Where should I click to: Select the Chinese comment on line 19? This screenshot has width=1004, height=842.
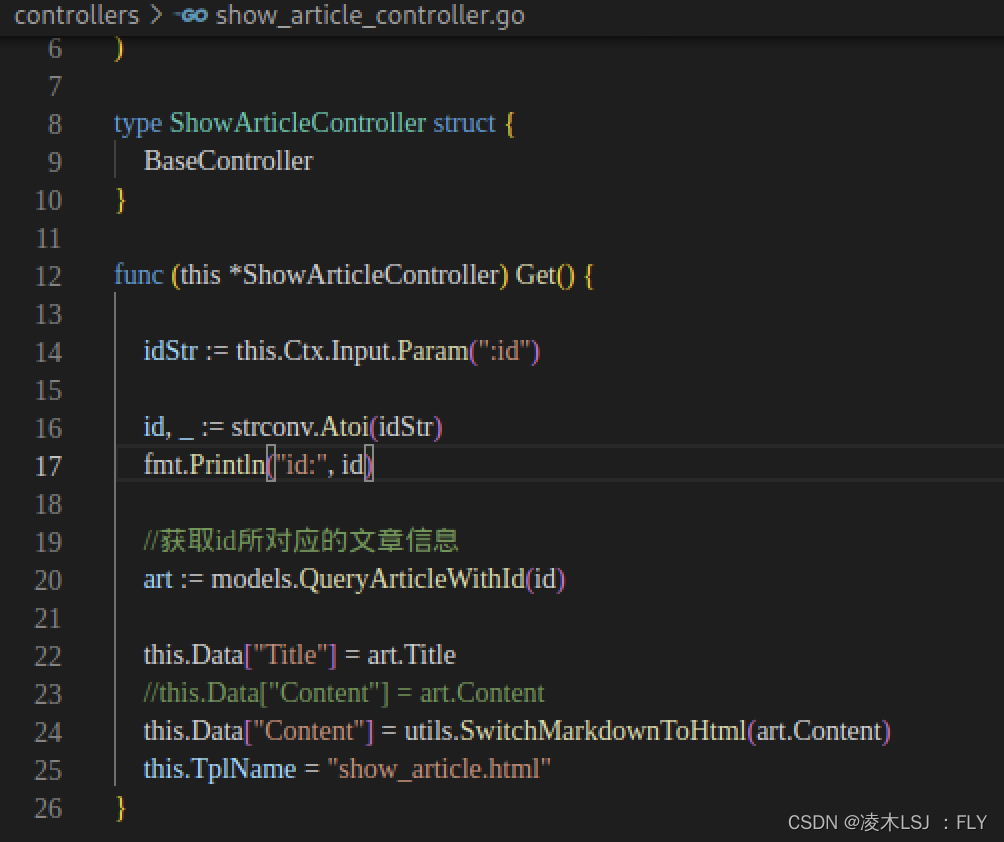pos(300,540)
